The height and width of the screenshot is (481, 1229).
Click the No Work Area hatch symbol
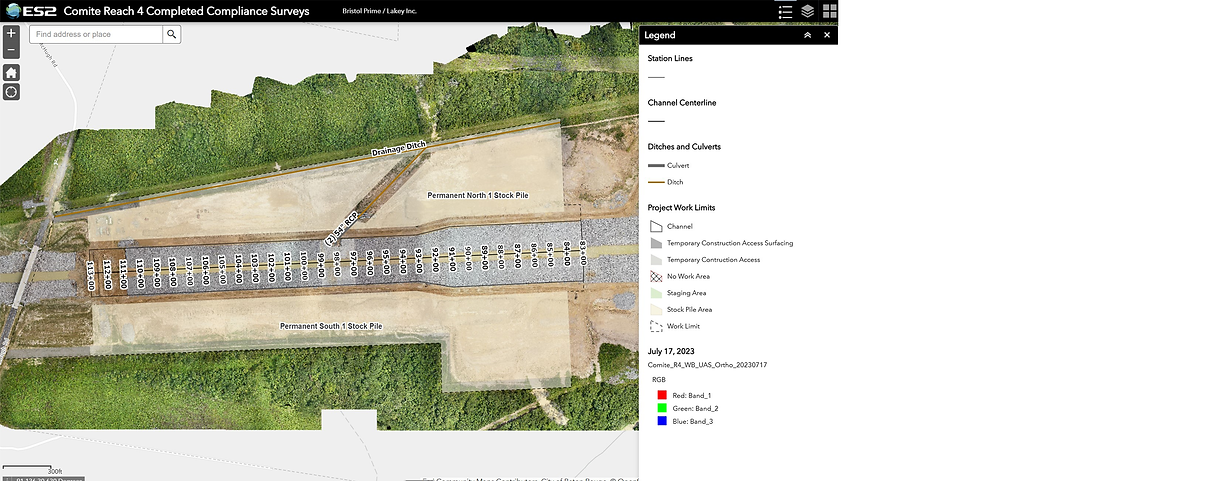coord(656,276)
